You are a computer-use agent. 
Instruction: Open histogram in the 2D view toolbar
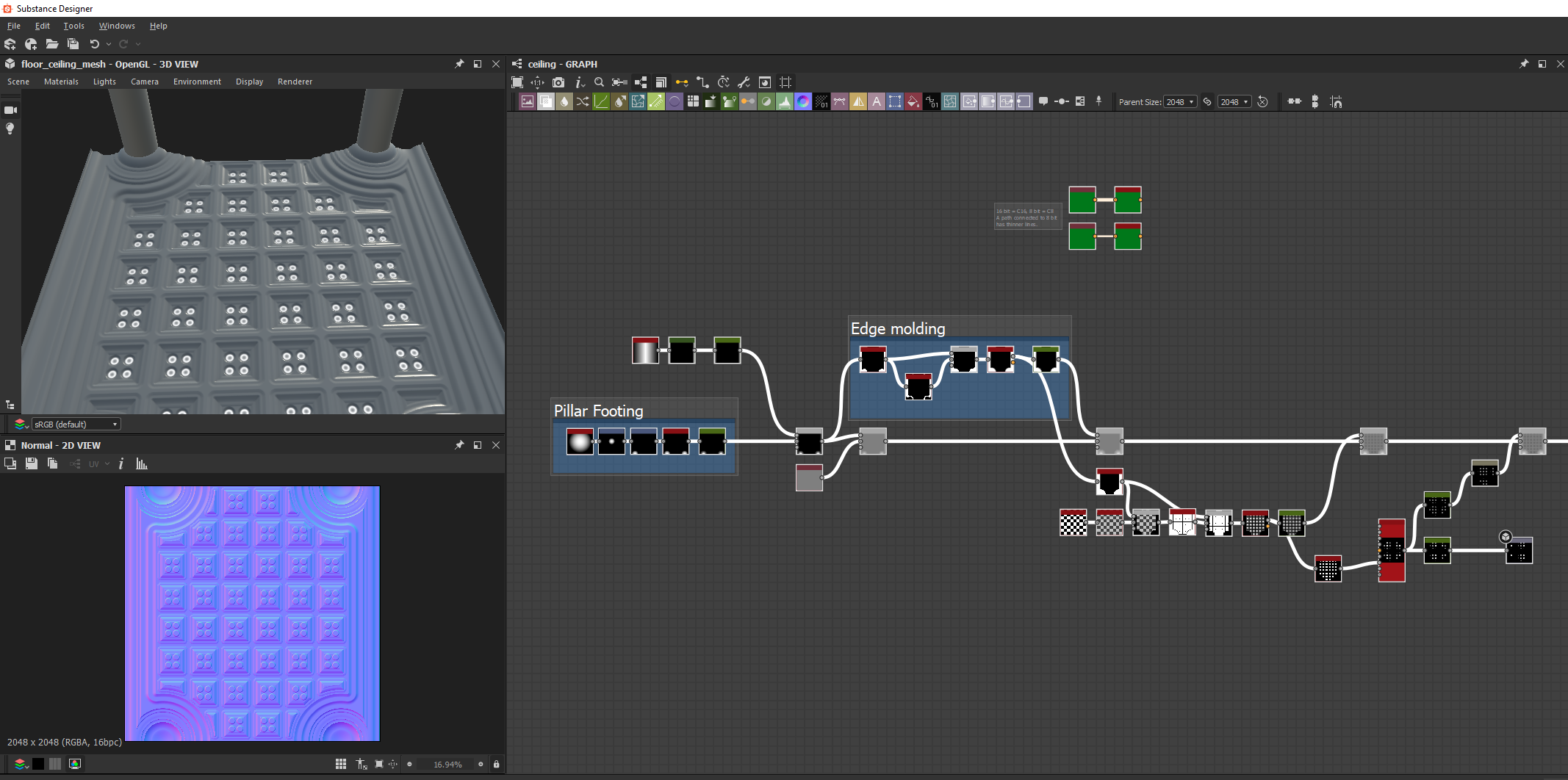142,464
